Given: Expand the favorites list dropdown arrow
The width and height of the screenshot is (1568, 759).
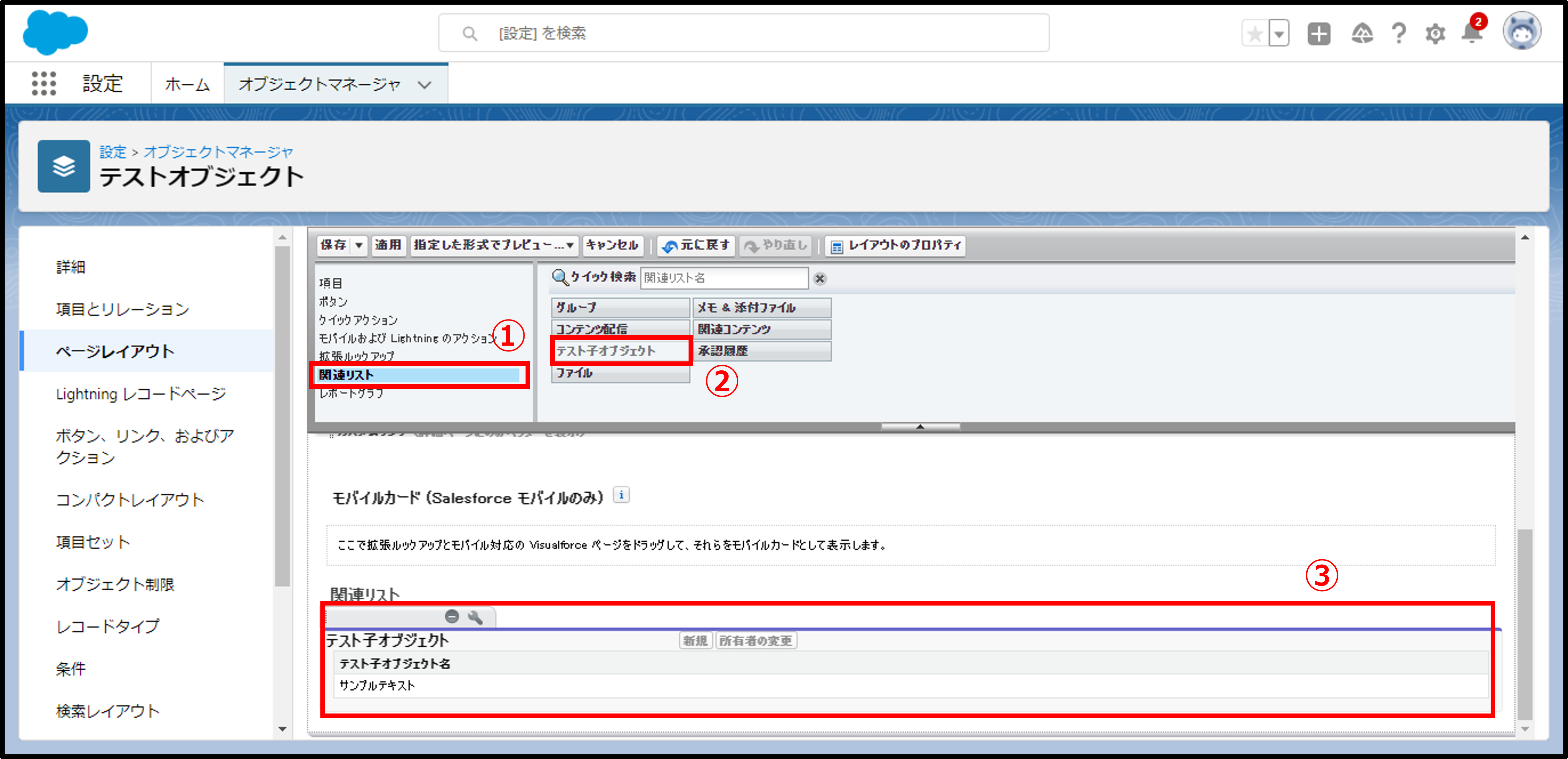Looking at the screenshot, I should point(1279,34).
